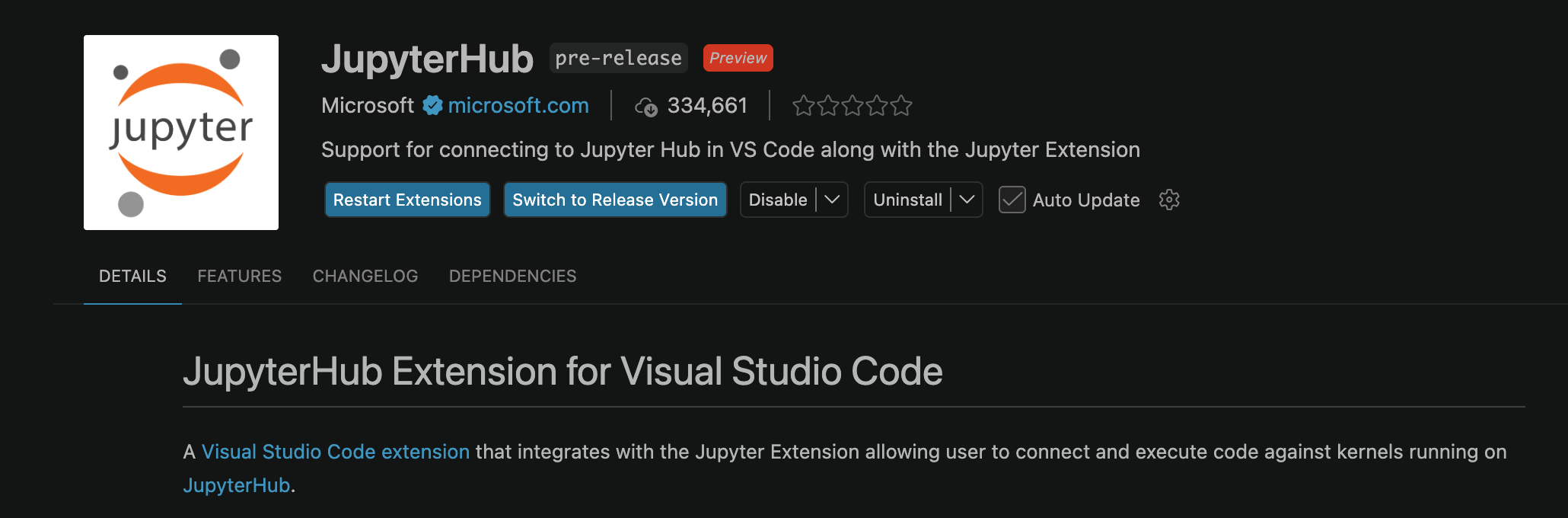Image resolution: width=1568 pixels, height=518 pixels.
Task: Click the Support for connecting to Jupyter Hub description
Action: pyautogui.click(x=731, y=149)
